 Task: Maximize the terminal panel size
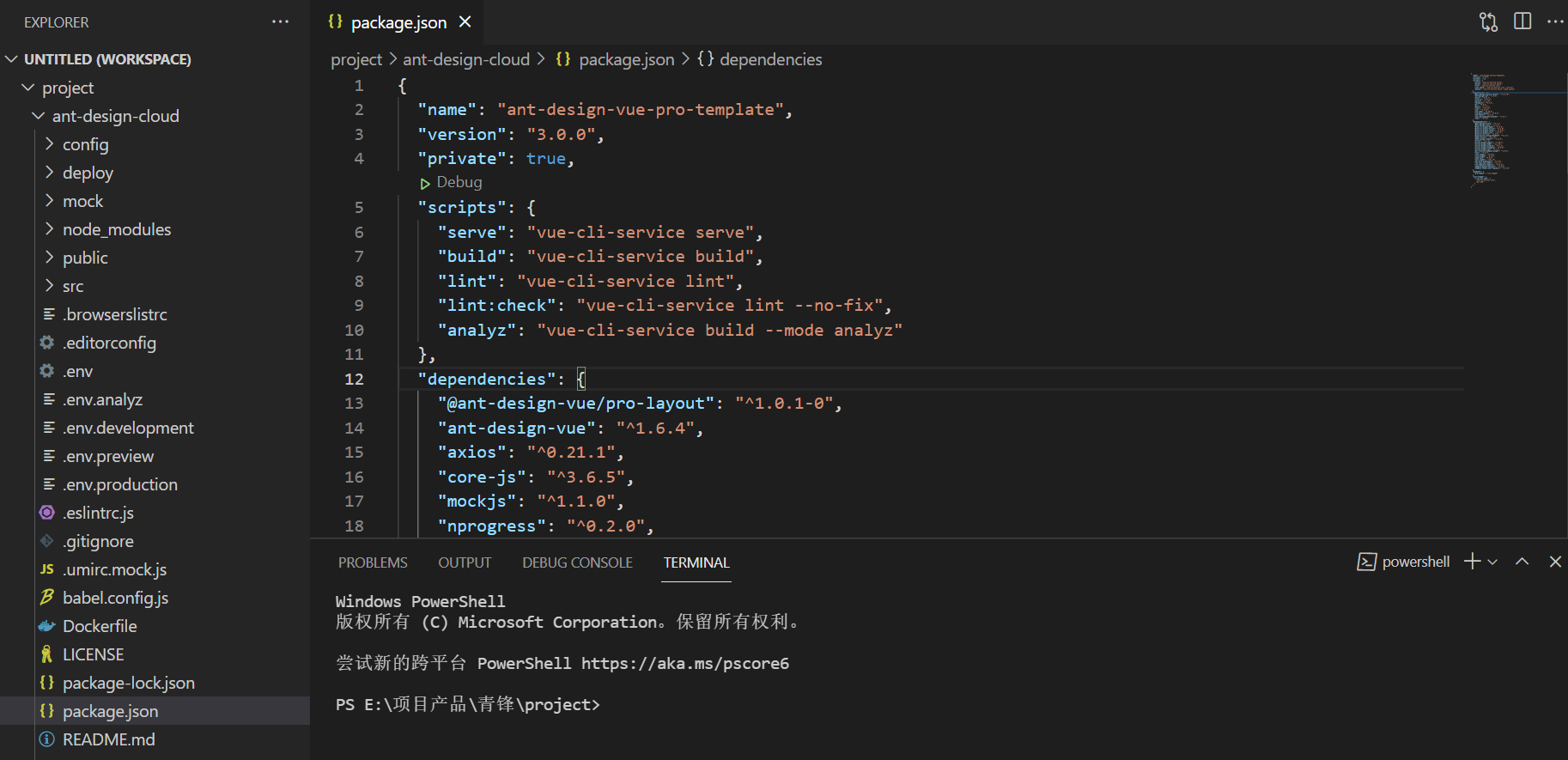(1522, 562)
